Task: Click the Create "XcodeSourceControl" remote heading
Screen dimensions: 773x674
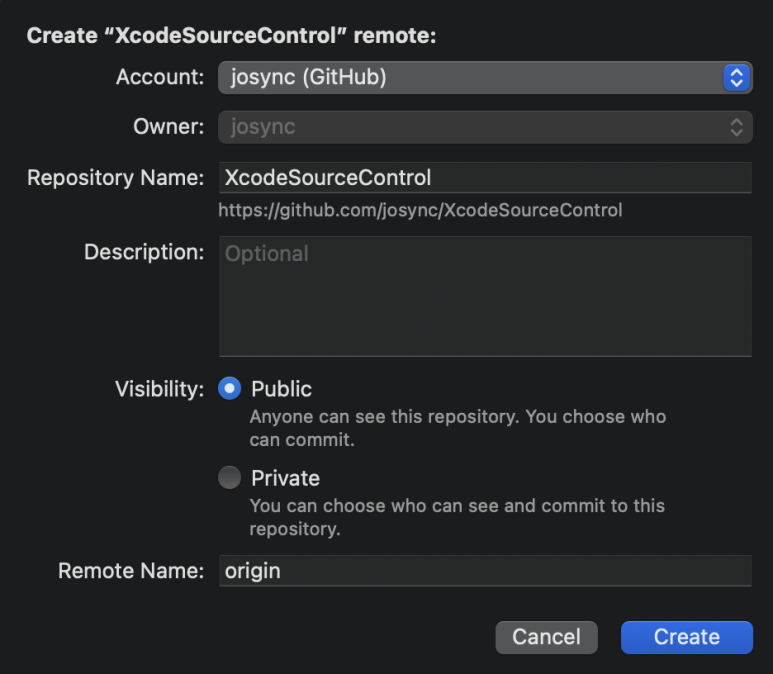Action: [x=231, y=35]
